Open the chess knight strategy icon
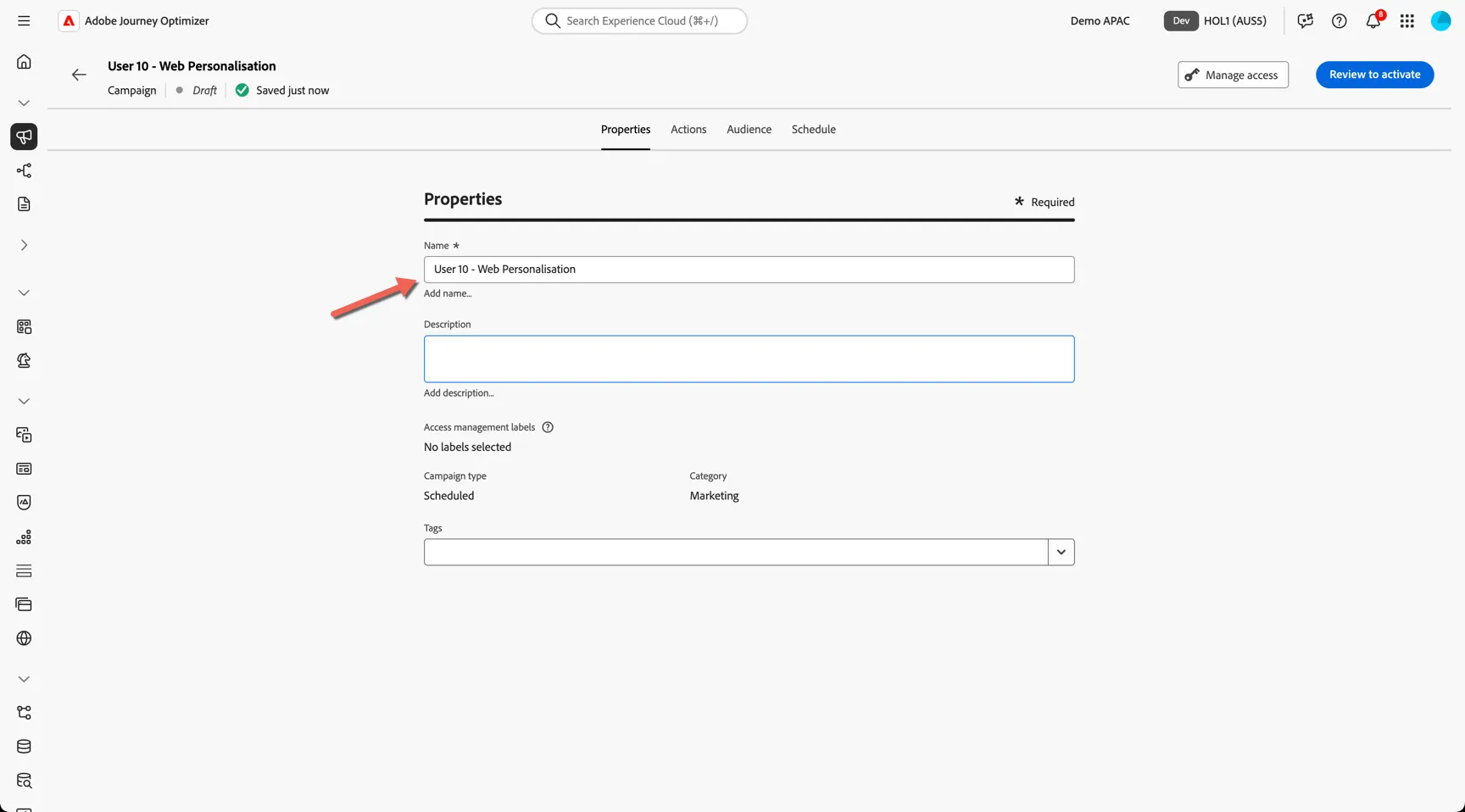Screen dimensions: 1465x812 24,360
